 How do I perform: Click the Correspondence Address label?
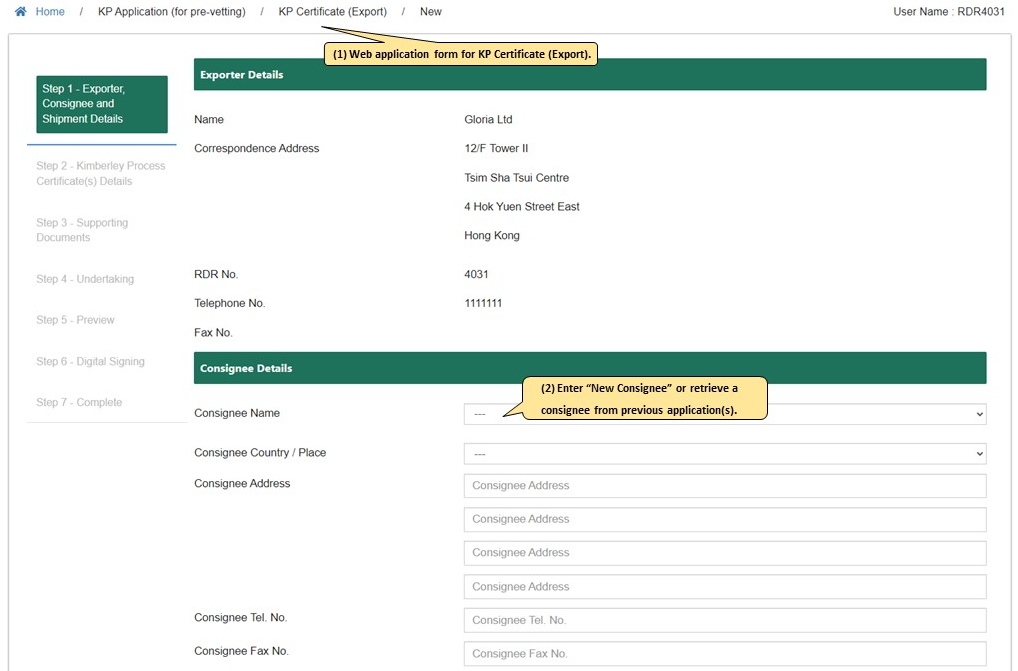point(256,148)
